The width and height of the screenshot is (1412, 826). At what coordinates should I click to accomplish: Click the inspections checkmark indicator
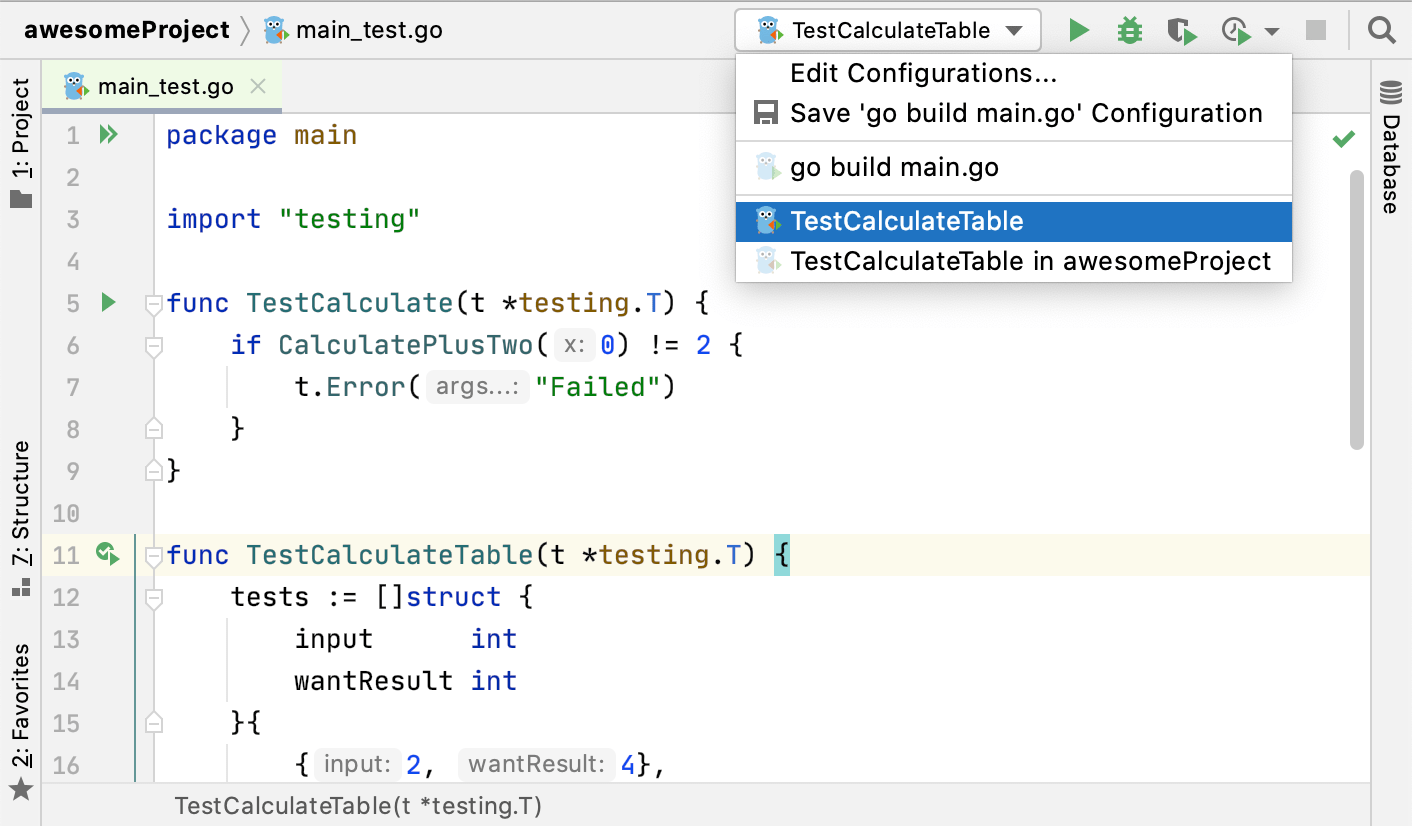pyautogui.click(x=1345, y=138)
